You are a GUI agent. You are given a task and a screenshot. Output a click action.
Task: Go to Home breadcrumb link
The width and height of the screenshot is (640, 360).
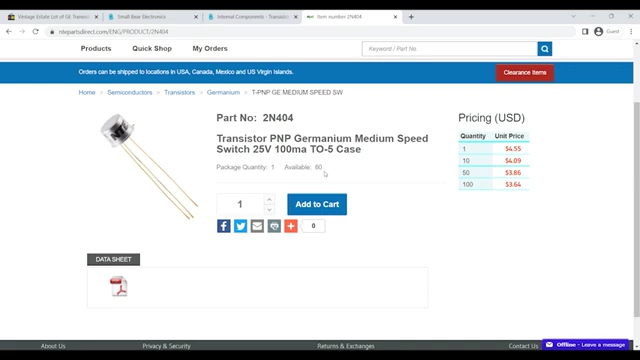87,93
